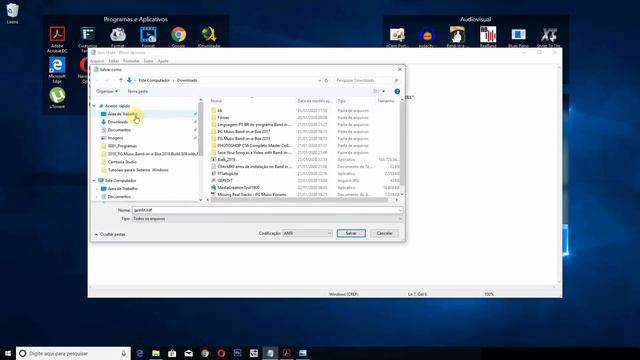Screen dimensions: 640x360
Task: Open the Ajuda menu in Notepad
Action: [x=163, y=61]
